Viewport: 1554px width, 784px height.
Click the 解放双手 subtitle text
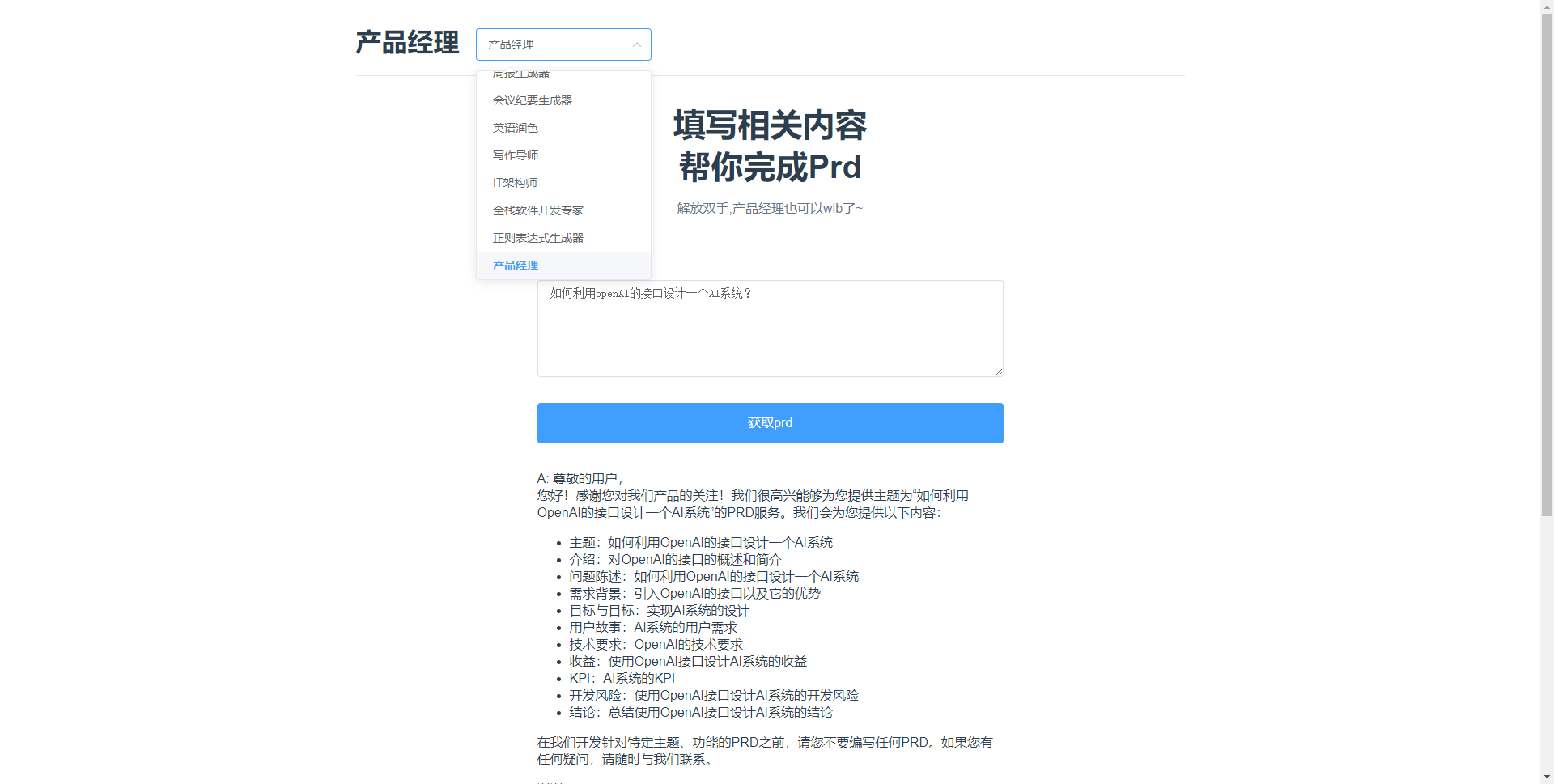[x=770, y=209]
